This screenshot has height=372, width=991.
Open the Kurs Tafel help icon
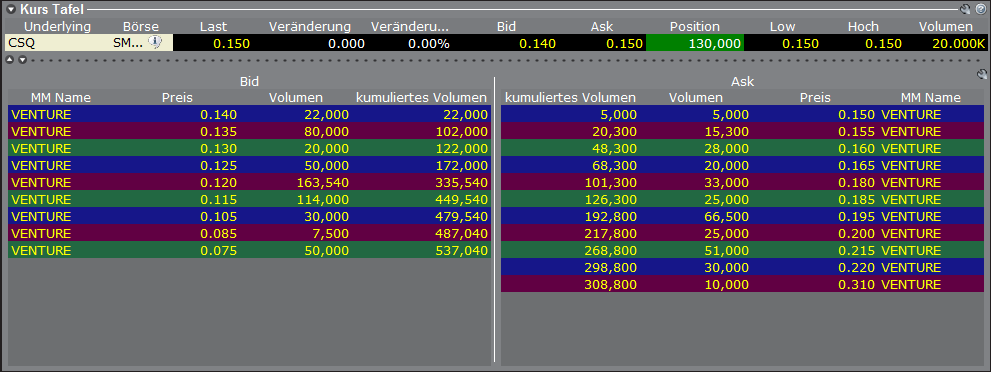tap(980, 9)
